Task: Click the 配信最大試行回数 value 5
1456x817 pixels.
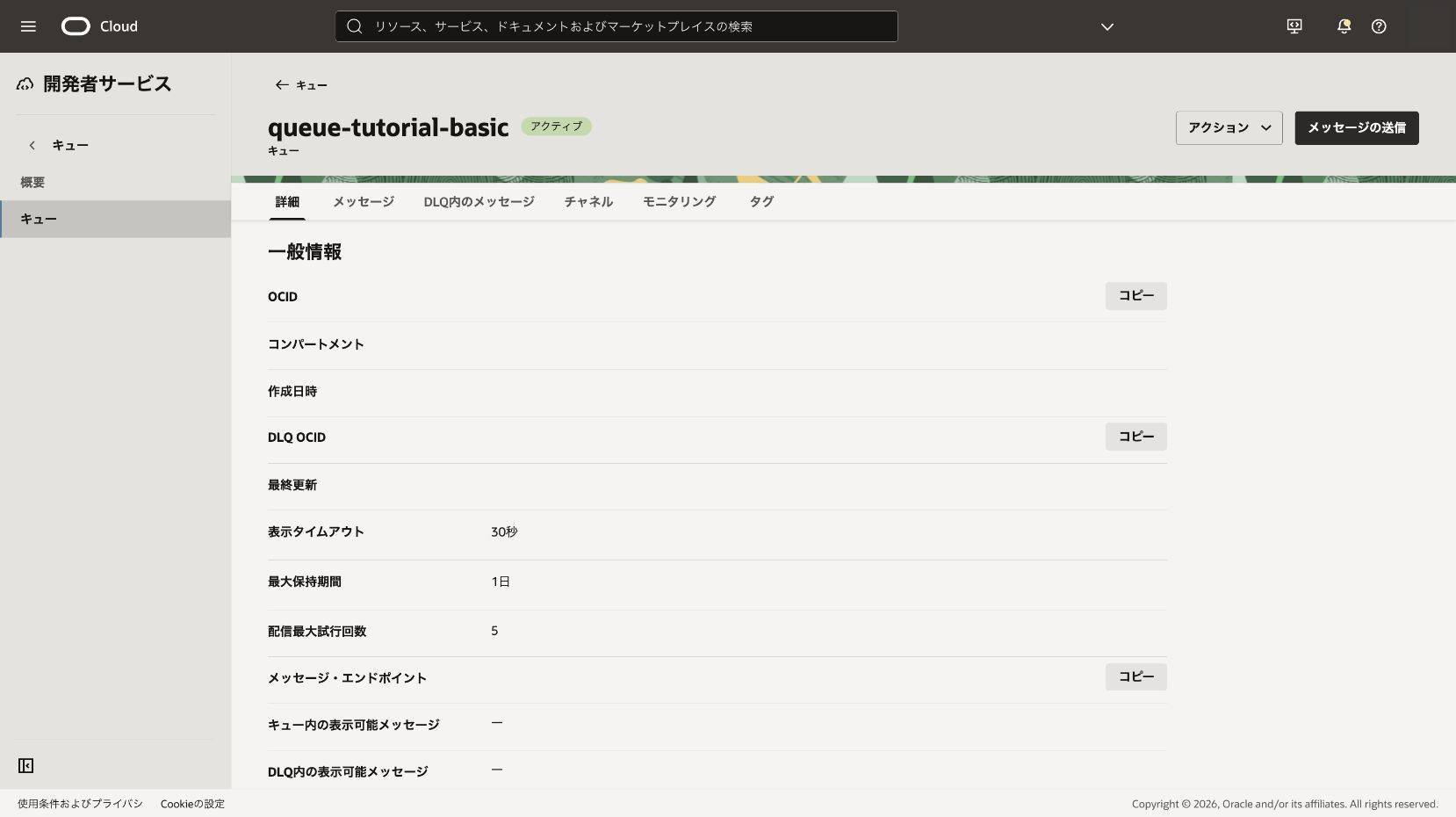Action: [494, 631]
